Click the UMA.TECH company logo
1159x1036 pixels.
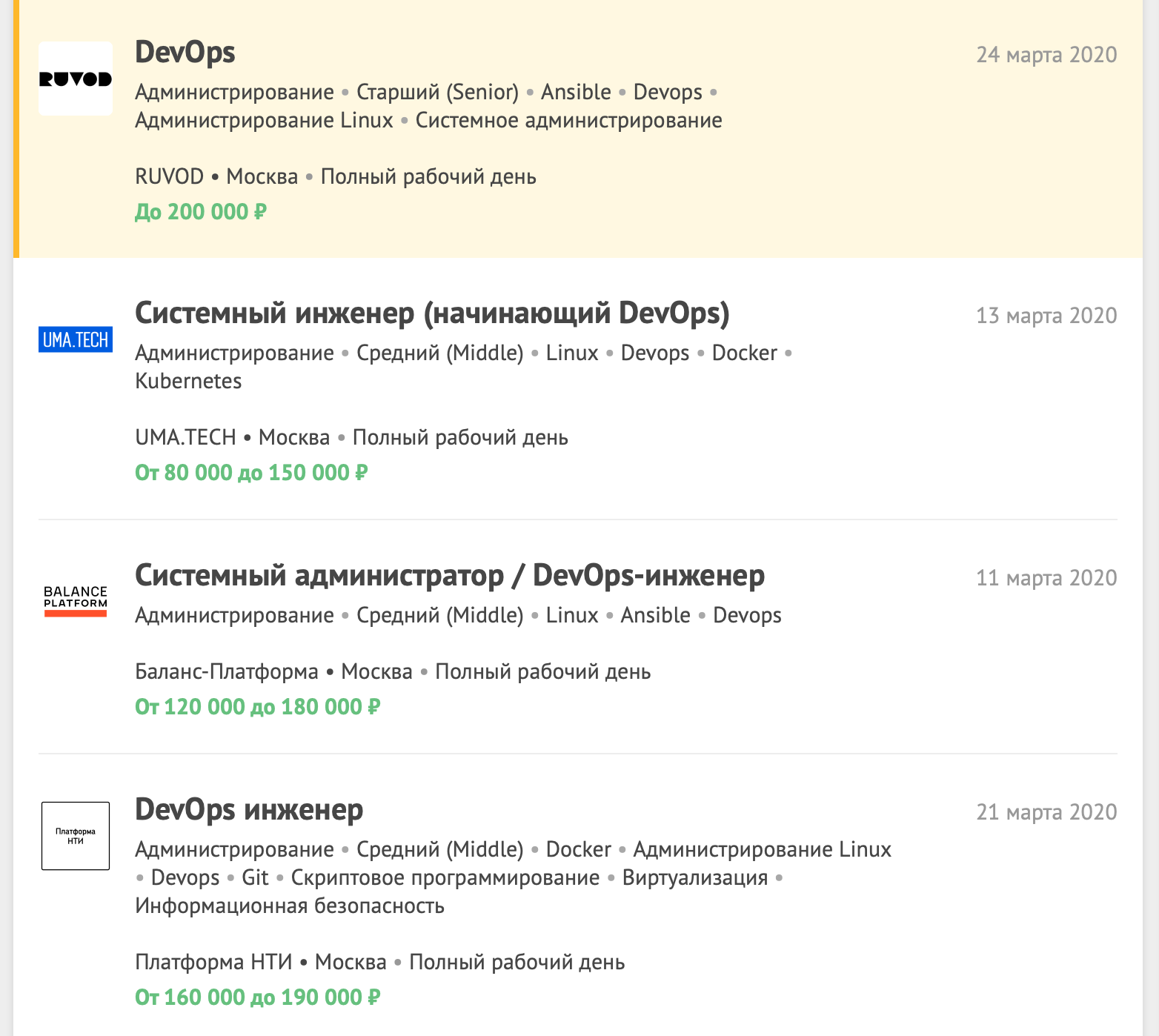pos(76,339)
